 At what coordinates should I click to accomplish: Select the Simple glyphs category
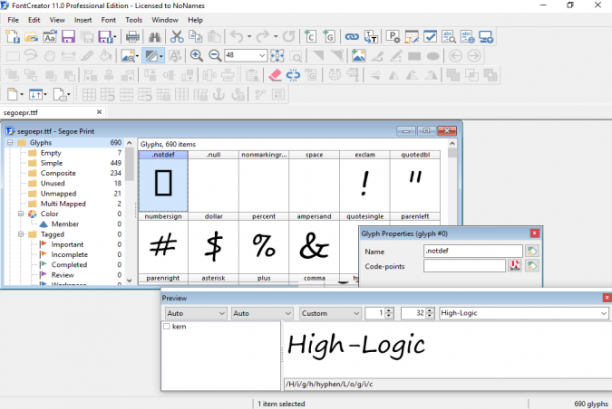coord(51,163)
